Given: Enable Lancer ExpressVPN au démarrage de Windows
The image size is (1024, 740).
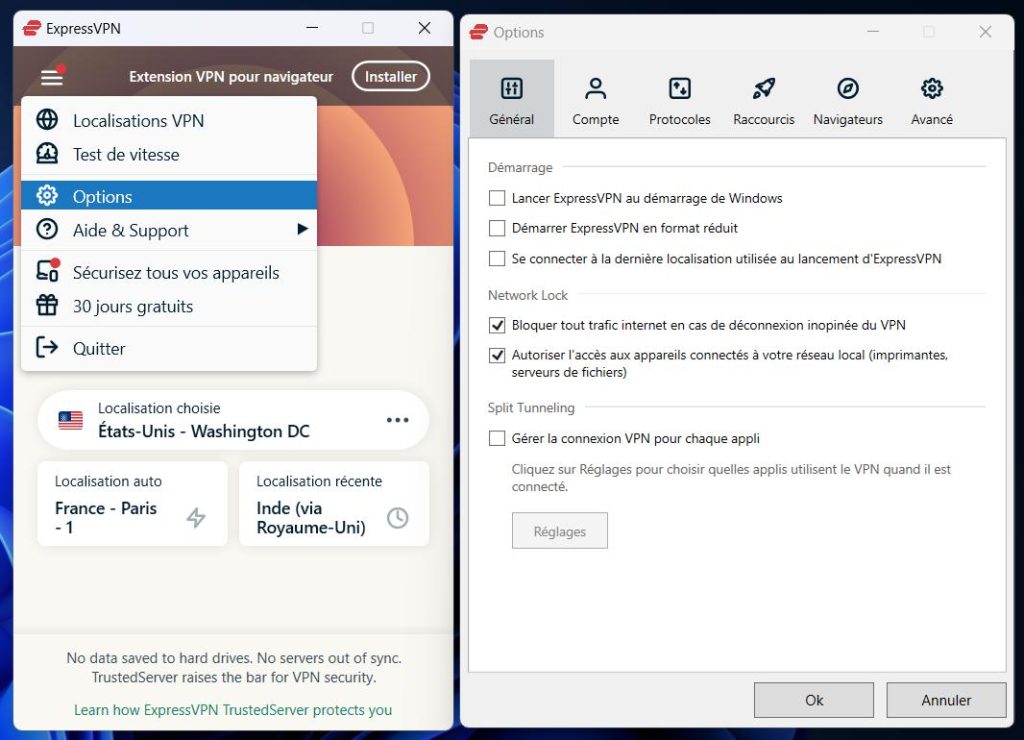Looking at the screenshot, I should coord(497,198).
